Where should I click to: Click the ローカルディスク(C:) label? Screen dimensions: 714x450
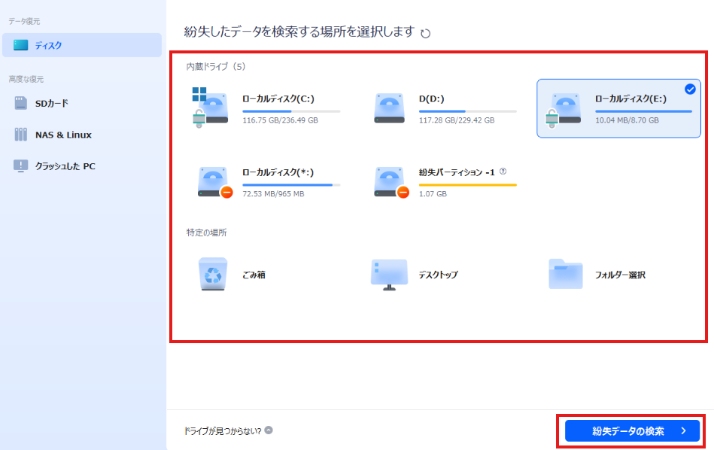(278, 99)
